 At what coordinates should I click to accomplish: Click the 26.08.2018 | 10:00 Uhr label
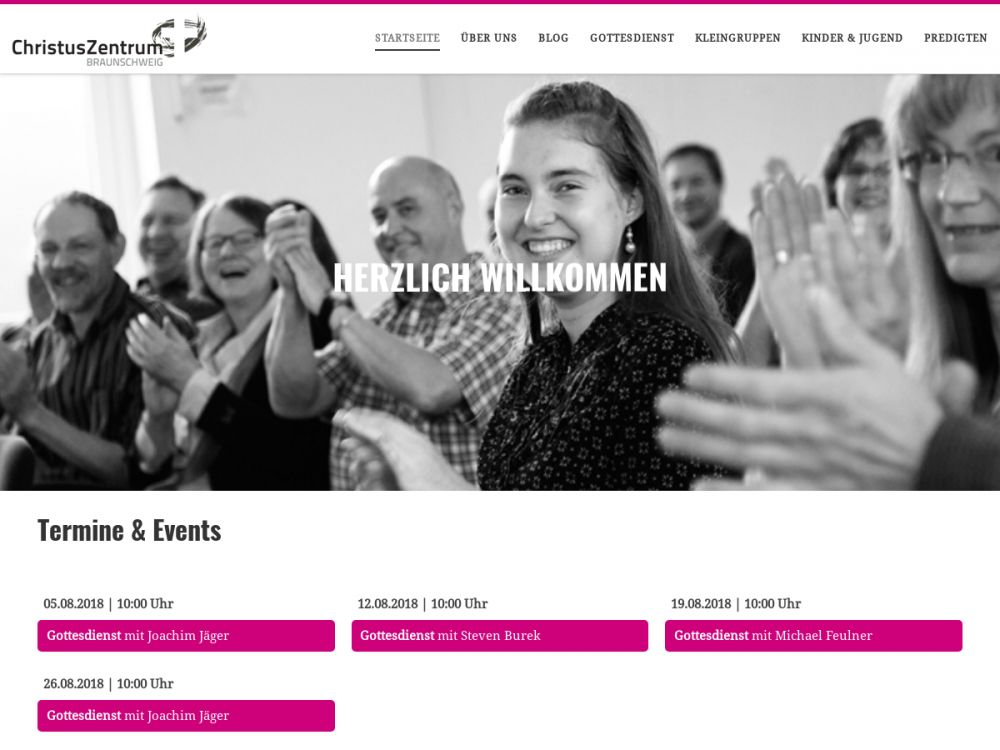pos(108,684)
